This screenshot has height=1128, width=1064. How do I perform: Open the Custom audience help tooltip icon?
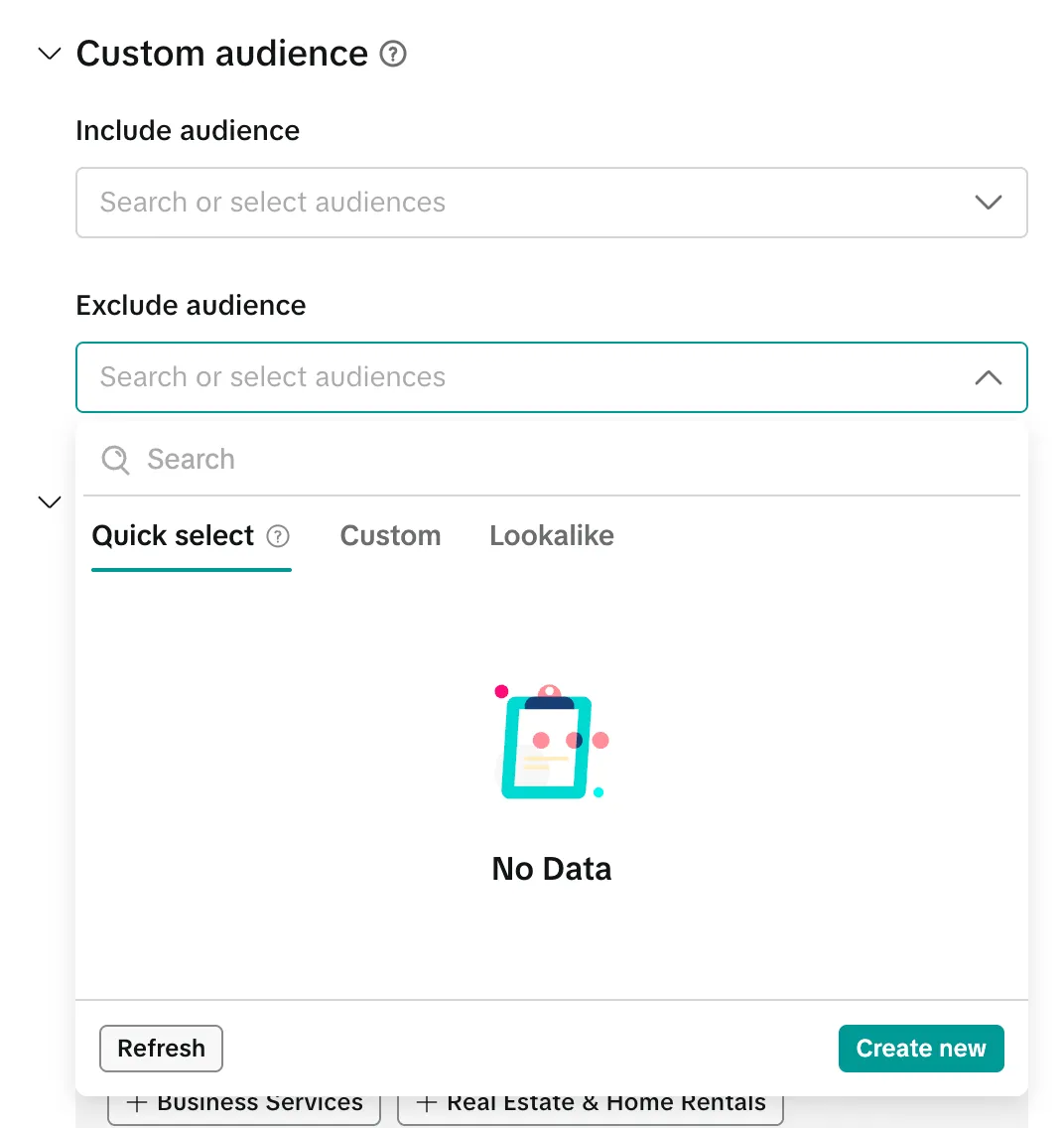pos(392,54)
